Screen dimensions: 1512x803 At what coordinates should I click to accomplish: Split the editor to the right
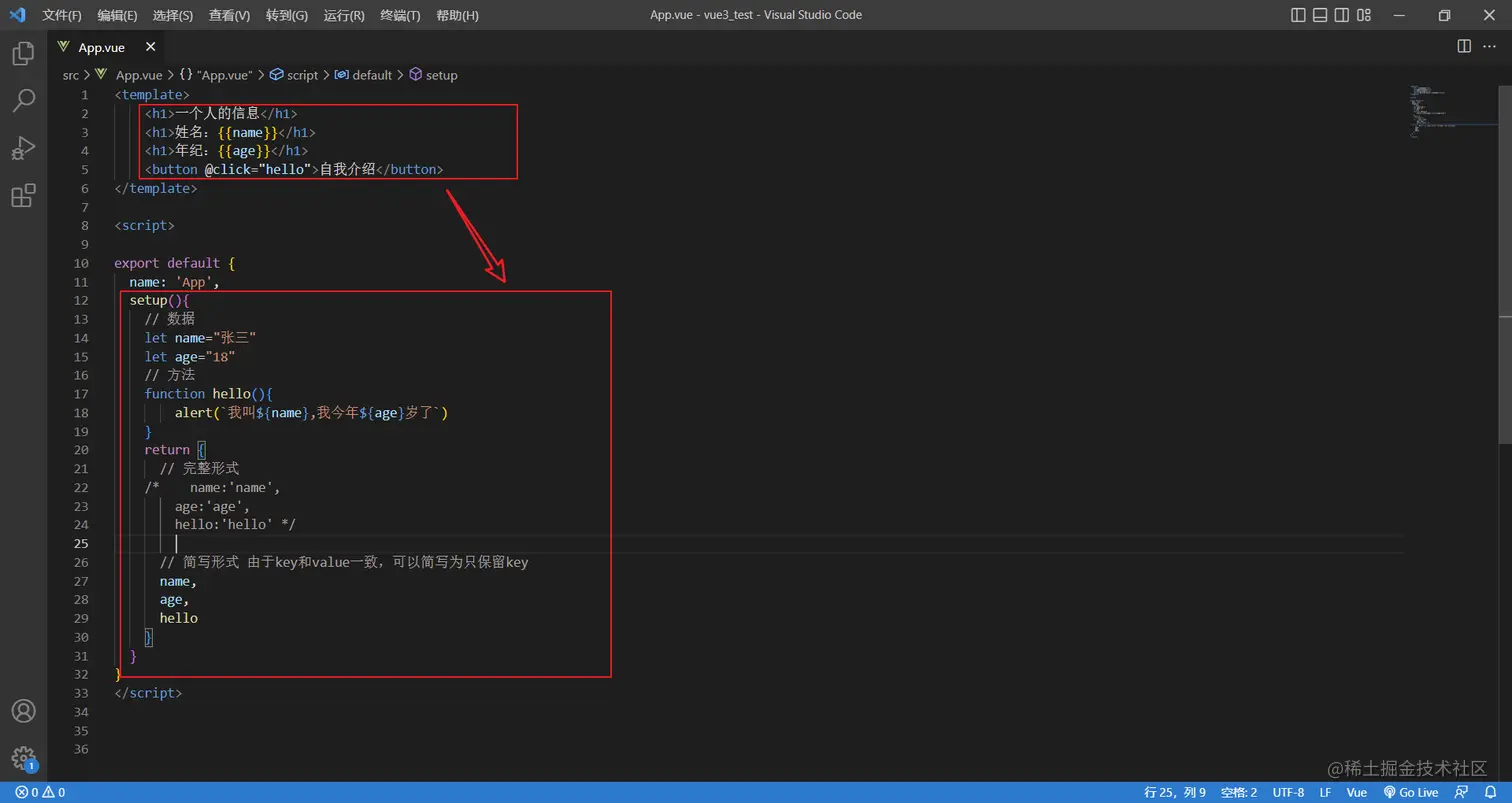[1464, 46]
